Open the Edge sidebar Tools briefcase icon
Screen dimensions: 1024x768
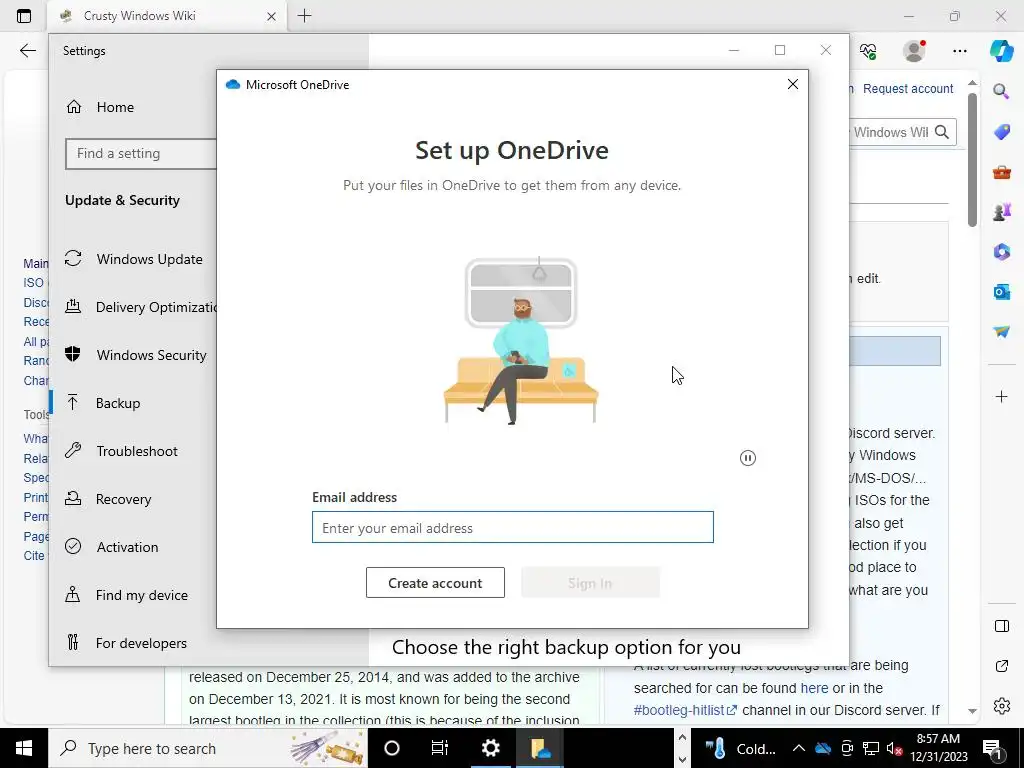pos(1001,172)
